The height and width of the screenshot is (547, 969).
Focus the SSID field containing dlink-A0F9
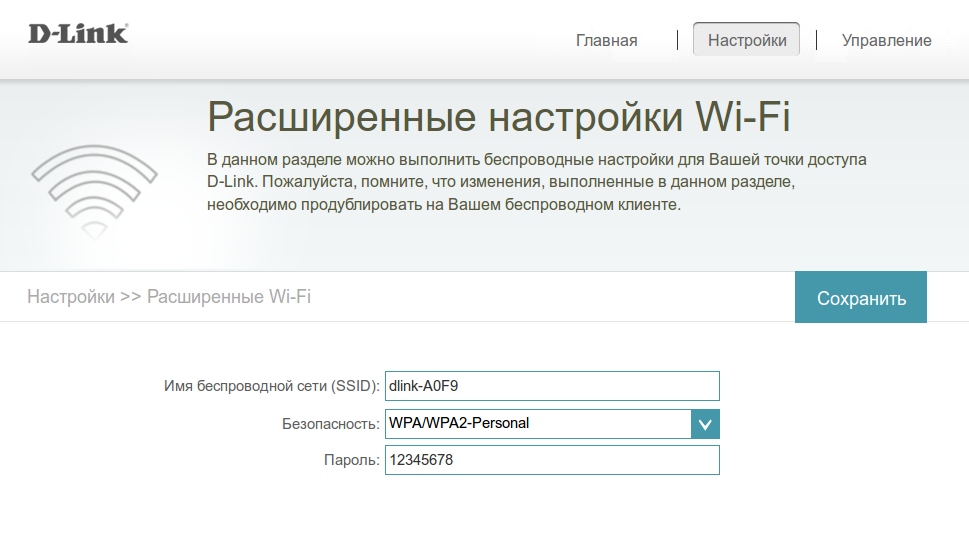551,386
